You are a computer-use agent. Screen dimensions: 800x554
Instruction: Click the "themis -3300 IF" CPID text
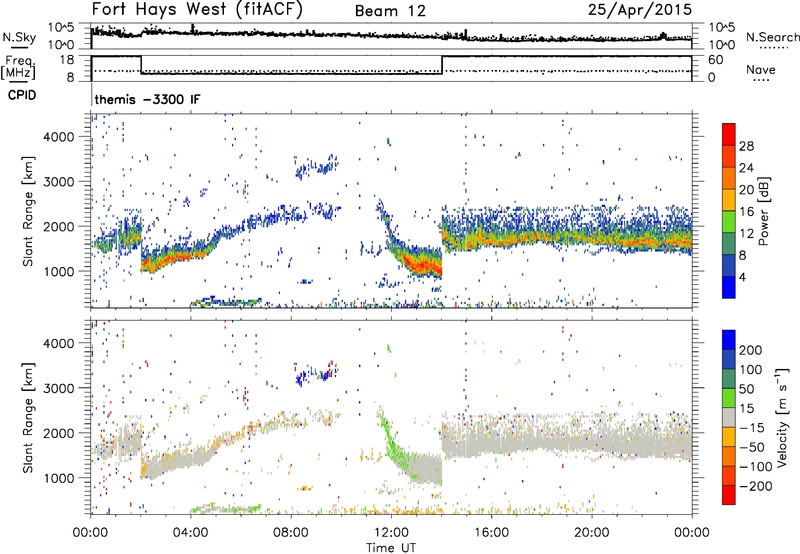(147, 99)
